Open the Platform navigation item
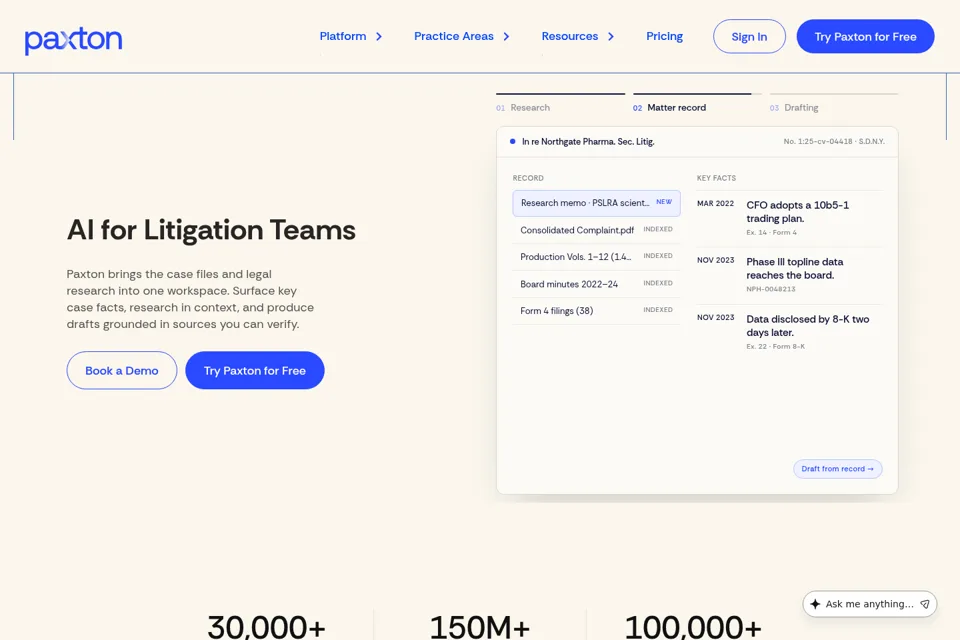Image resolution: width=960 pixels, height=640 pixels. 343,36
